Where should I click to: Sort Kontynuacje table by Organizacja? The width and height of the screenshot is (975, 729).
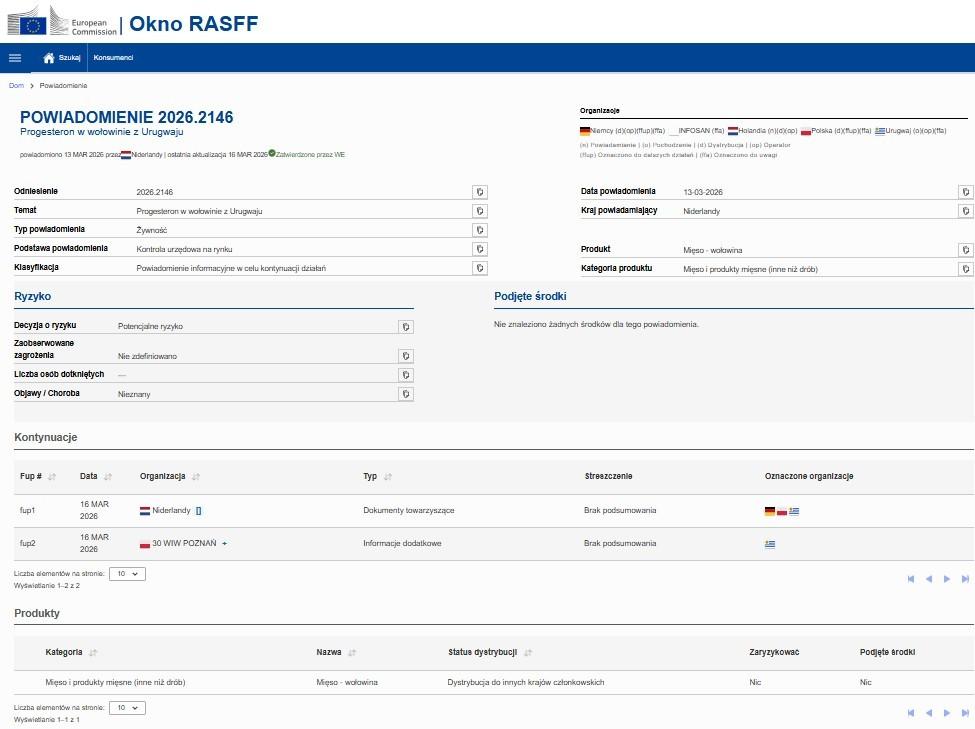click(x=196, y=477)
